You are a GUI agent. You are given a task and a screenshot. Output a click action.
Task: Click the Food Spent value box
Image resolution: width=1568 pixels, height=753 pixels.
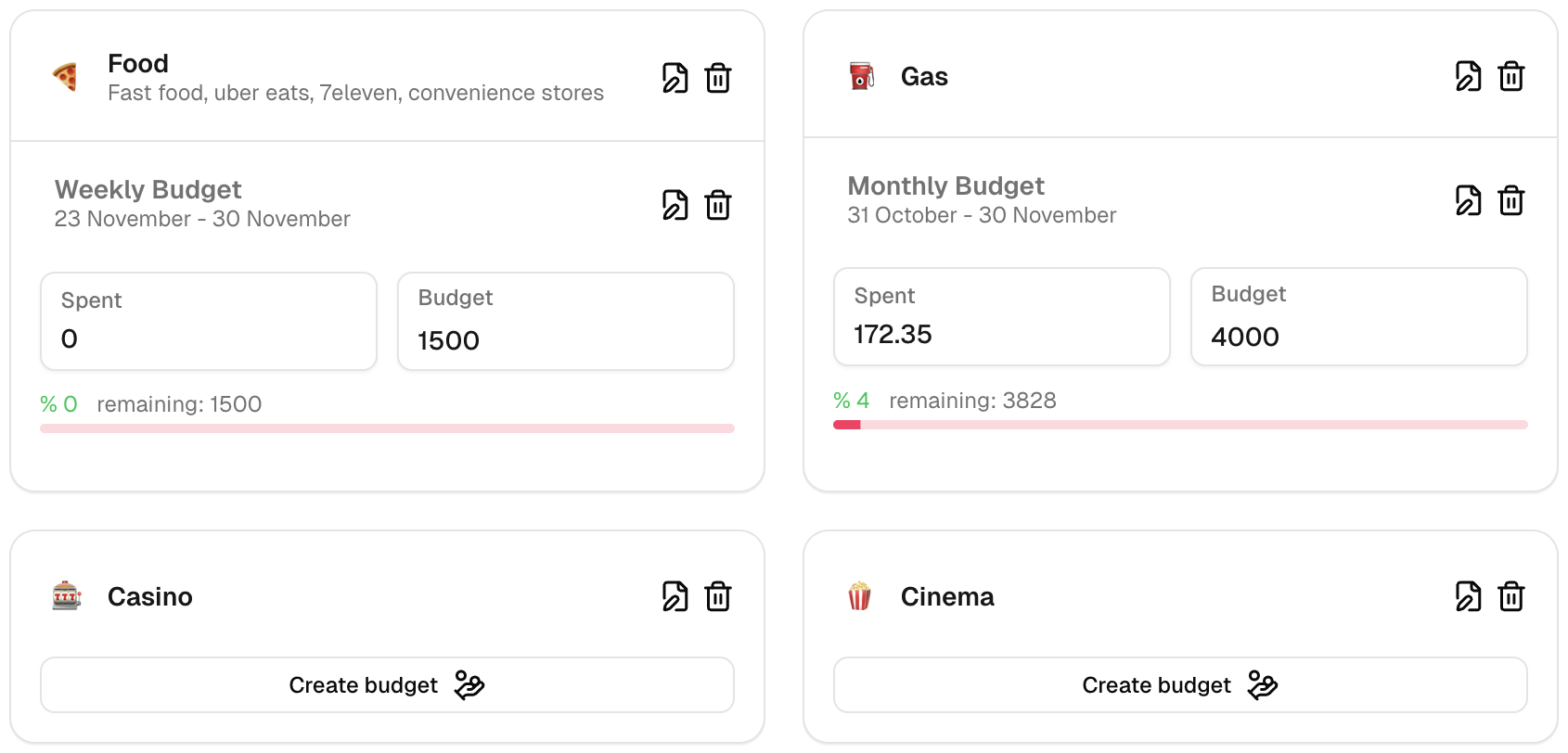point(209,321)
